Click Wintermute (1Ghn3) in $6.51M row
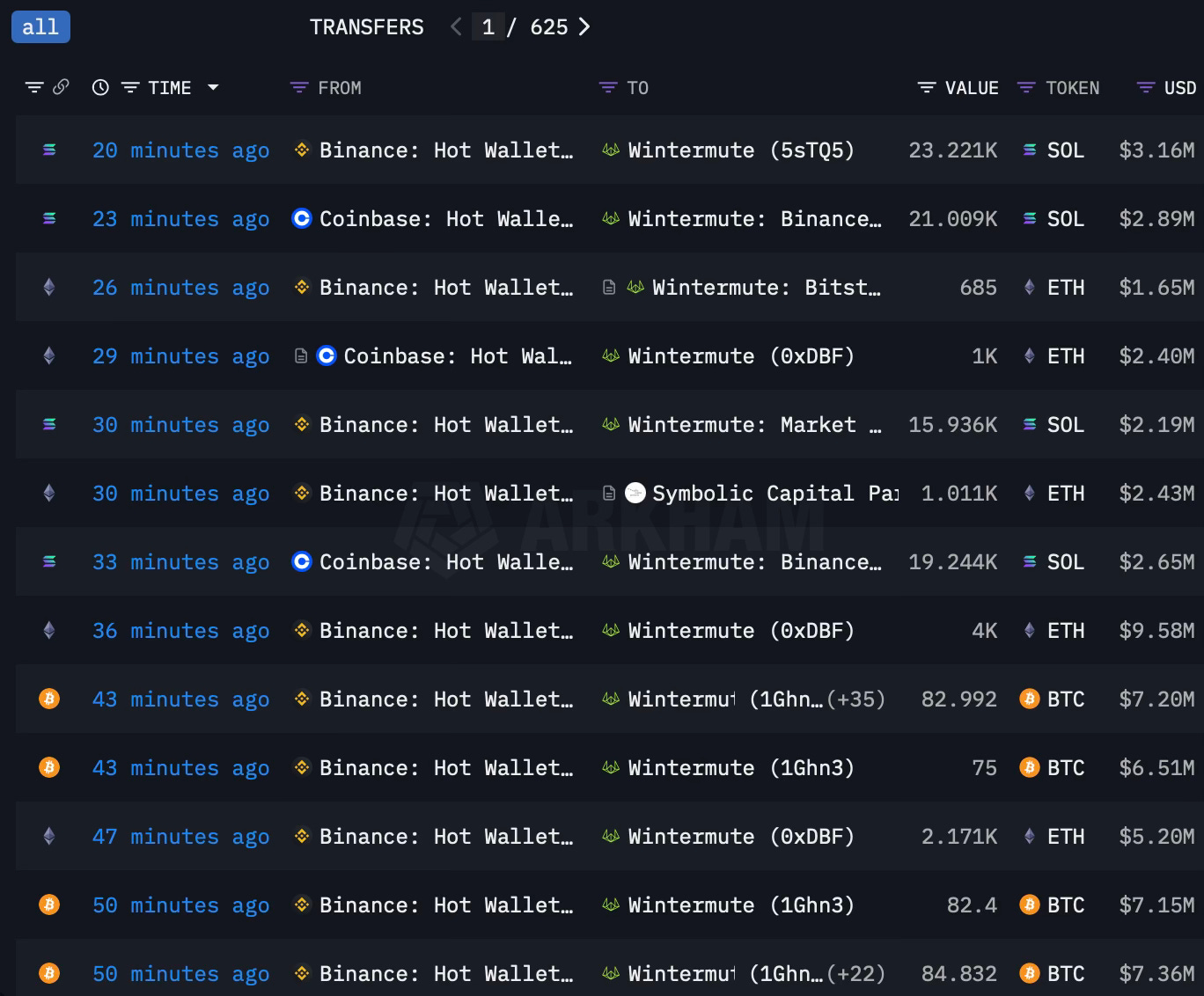 tap(741, 768)
